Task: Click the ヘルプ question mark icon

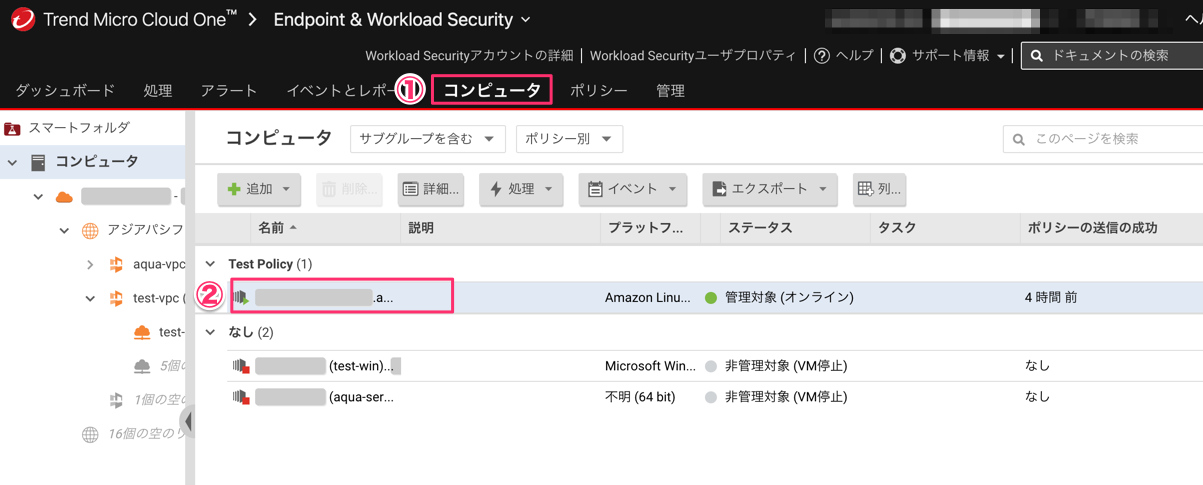Action: click(822, 56)
